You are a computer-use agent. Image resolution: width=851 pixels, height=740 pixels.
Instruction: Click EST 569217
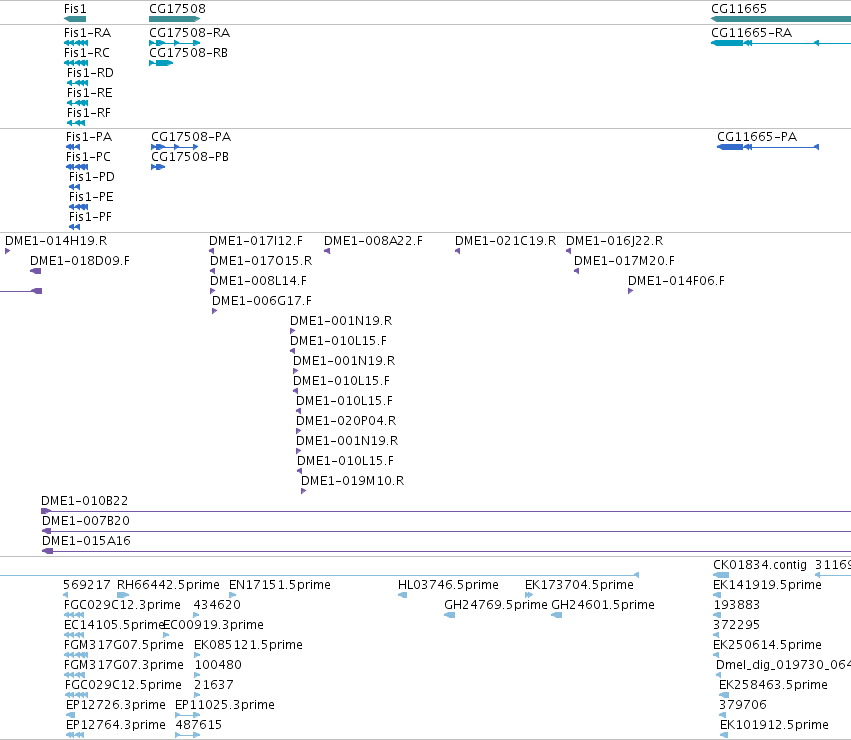[x=87, y=585]
